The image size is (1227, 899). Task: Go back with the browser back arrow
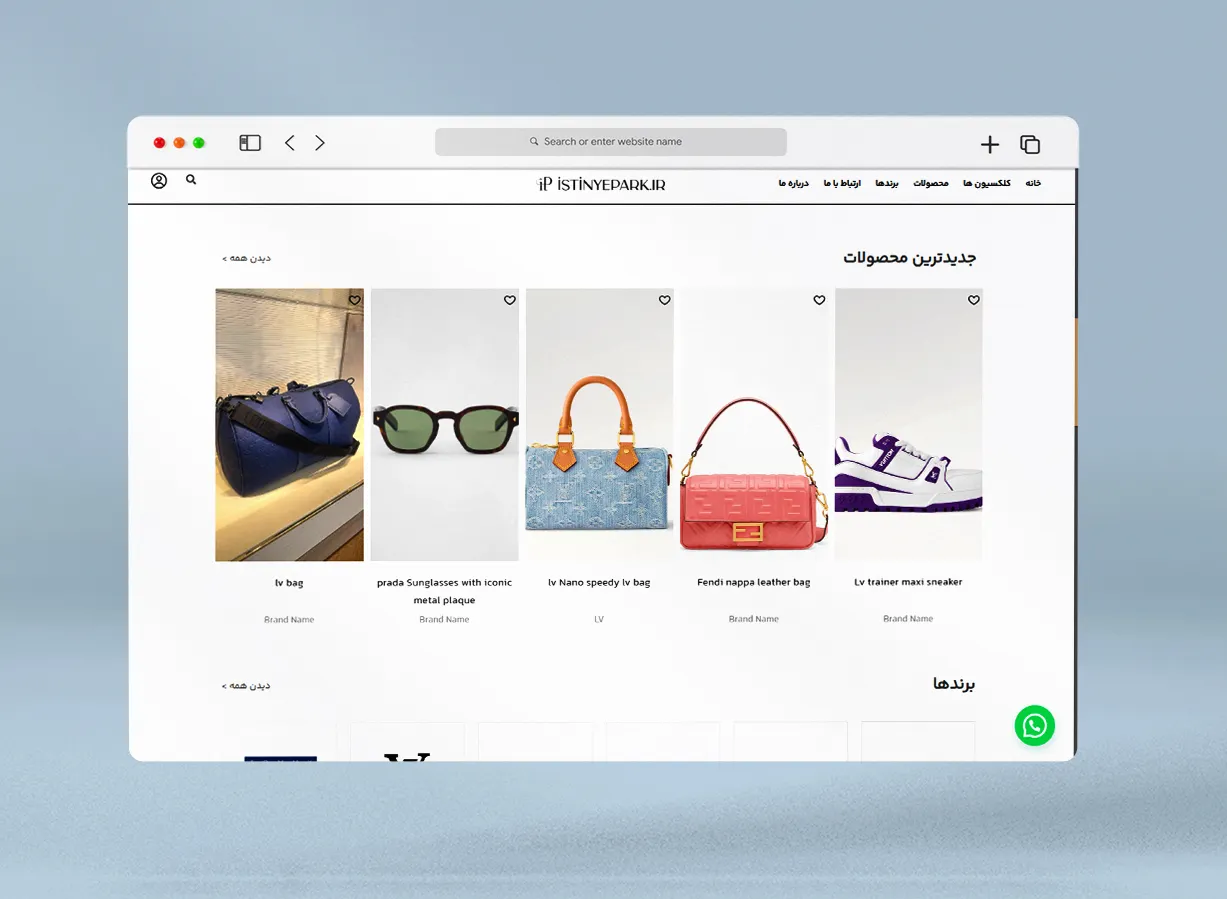[x=290, y=143]
